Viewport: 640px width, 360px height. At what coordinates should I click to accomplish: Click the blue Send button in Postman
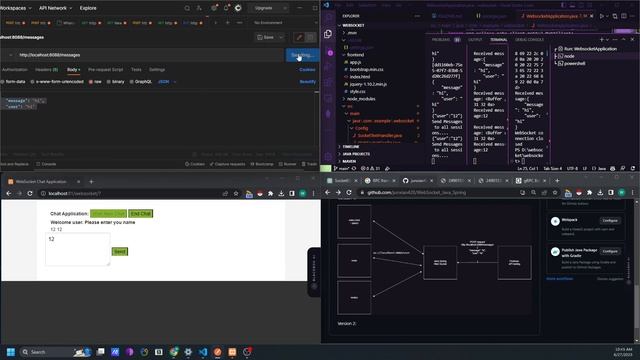pos(302,55)
